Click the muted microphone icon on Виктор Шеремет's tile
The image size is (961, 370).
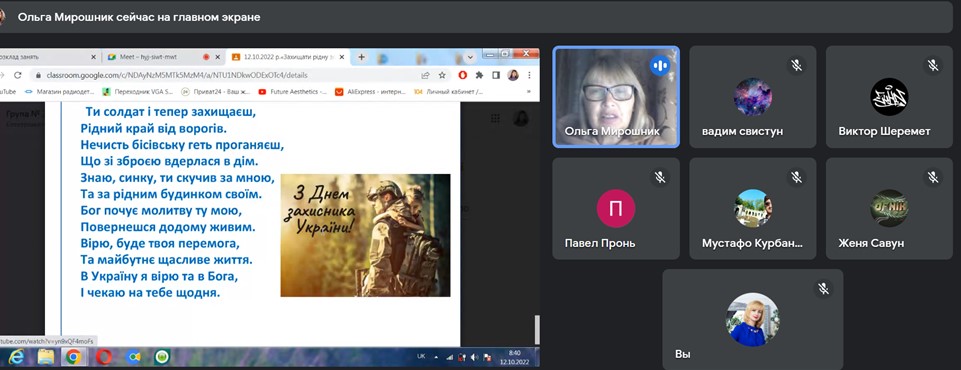tap(933, 65)
